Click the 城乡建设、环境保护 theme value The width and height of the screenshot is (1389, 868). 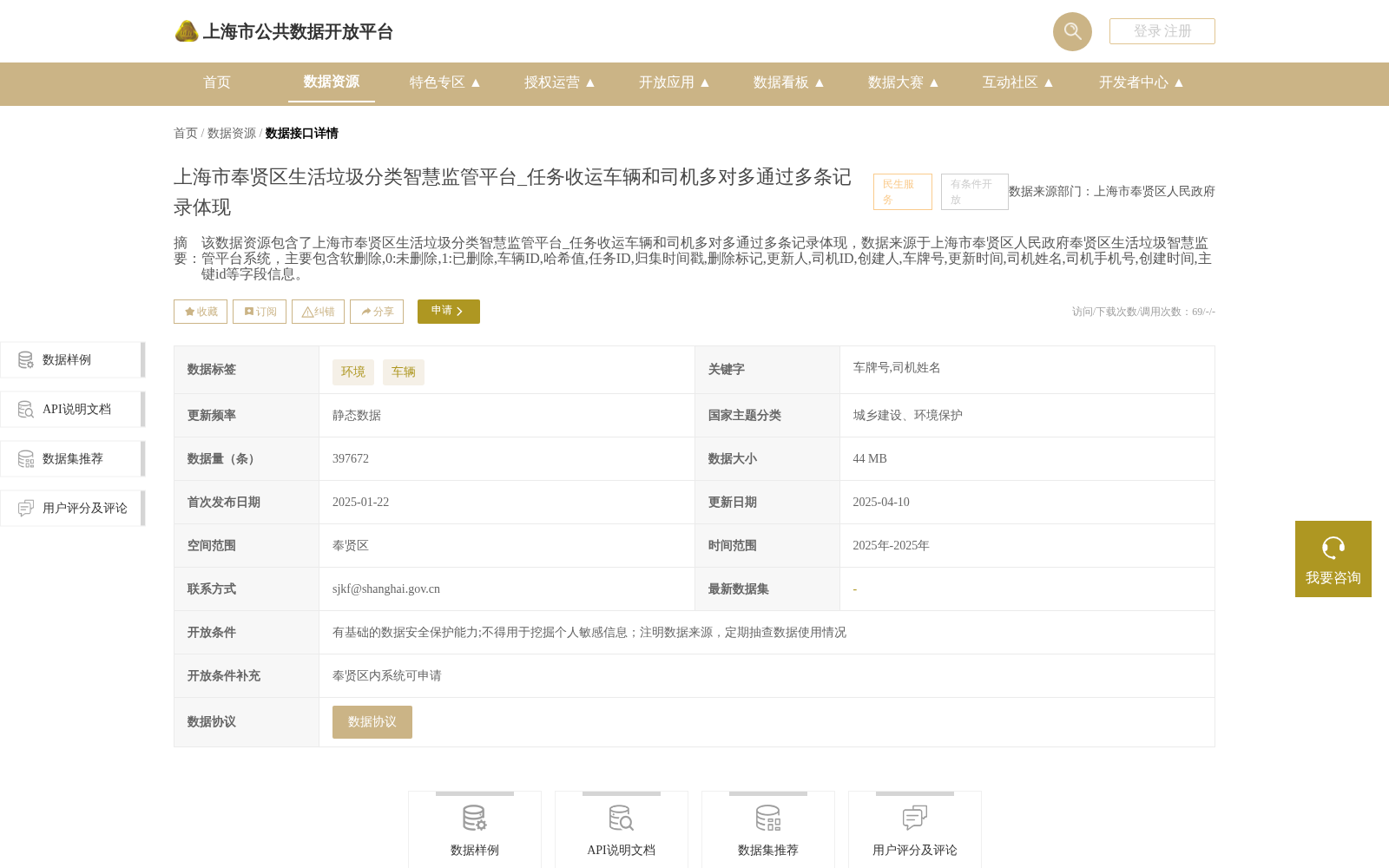tap(908, 415)
